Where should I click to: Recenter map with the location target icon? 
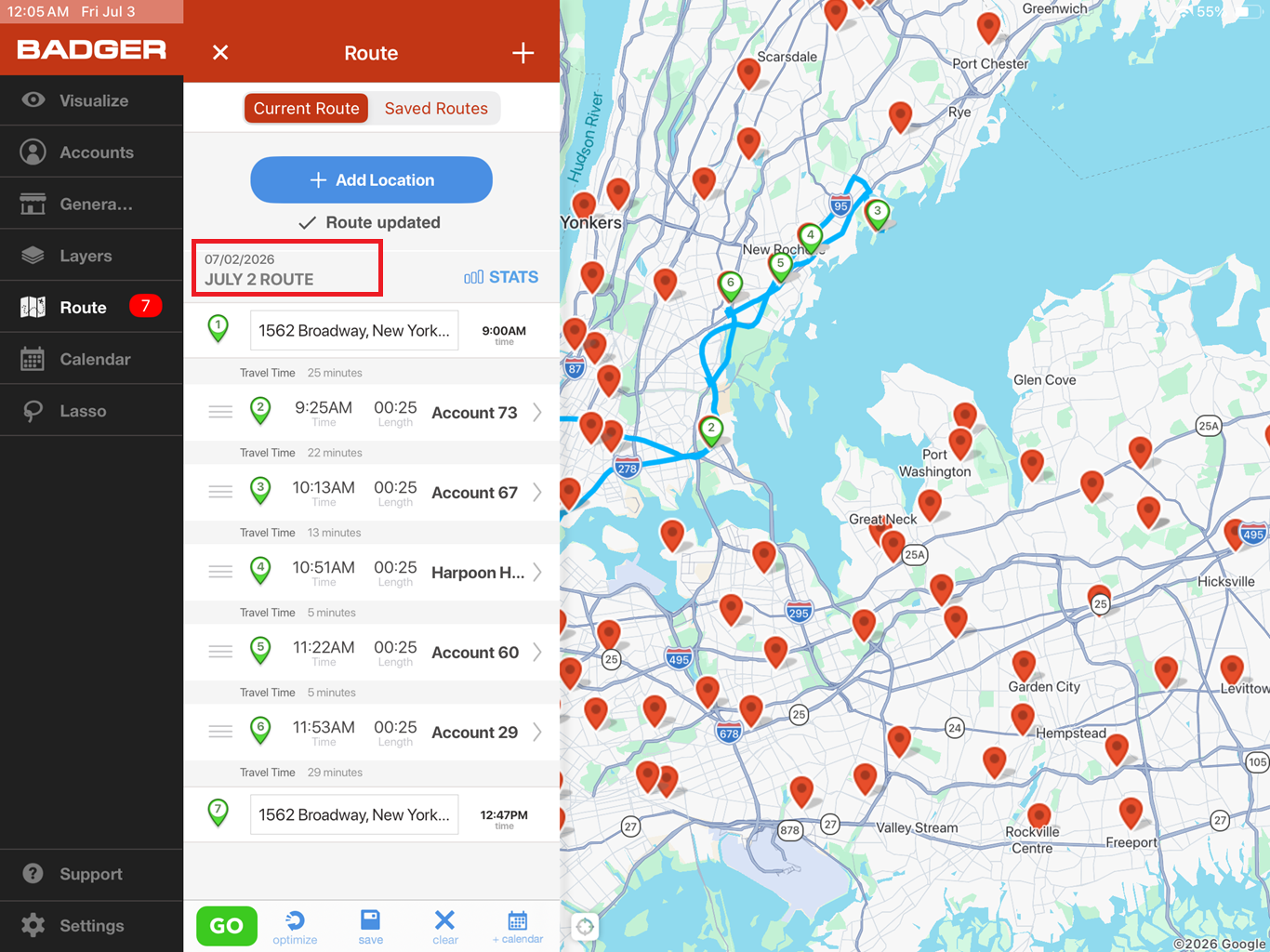click(585, 926)
